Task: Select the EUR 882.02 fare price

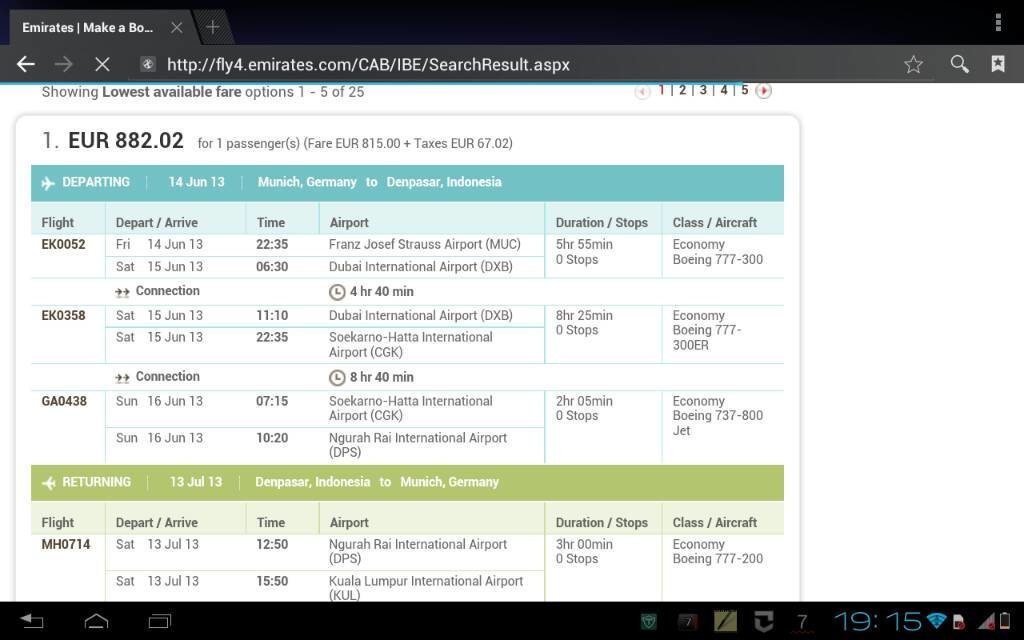Action: (x=126, y=140)
